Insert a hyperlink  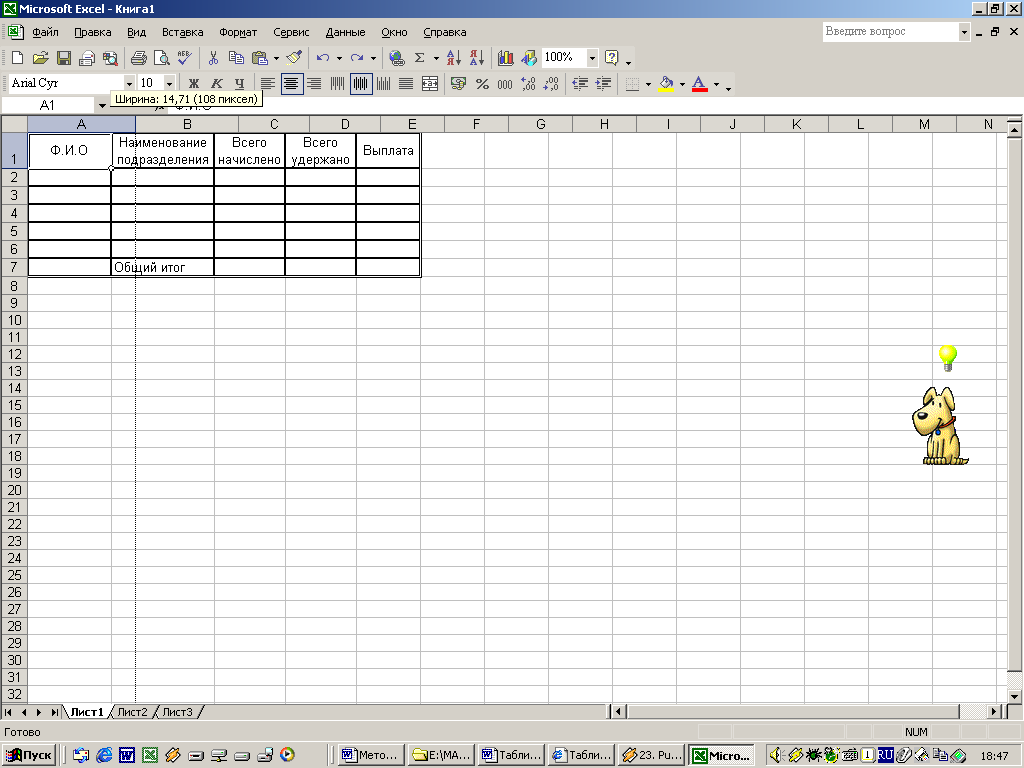click(x=396, y=58)
